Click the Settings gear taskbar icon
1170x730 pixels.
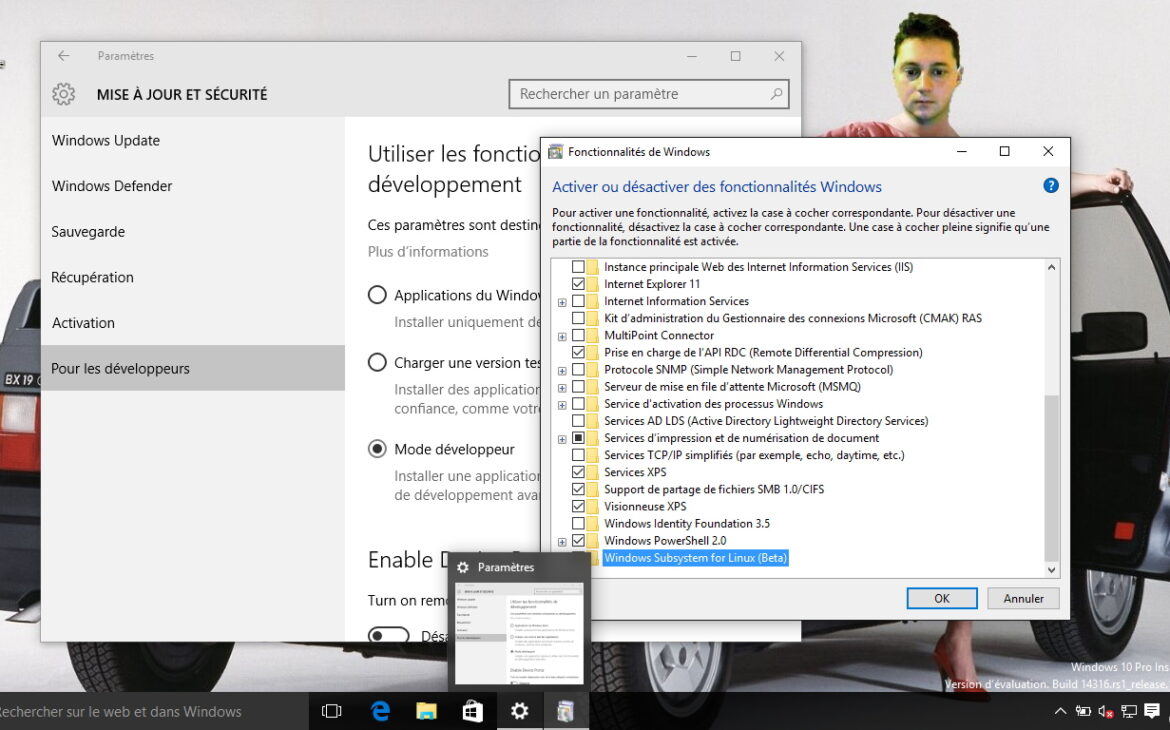(519, 711)
